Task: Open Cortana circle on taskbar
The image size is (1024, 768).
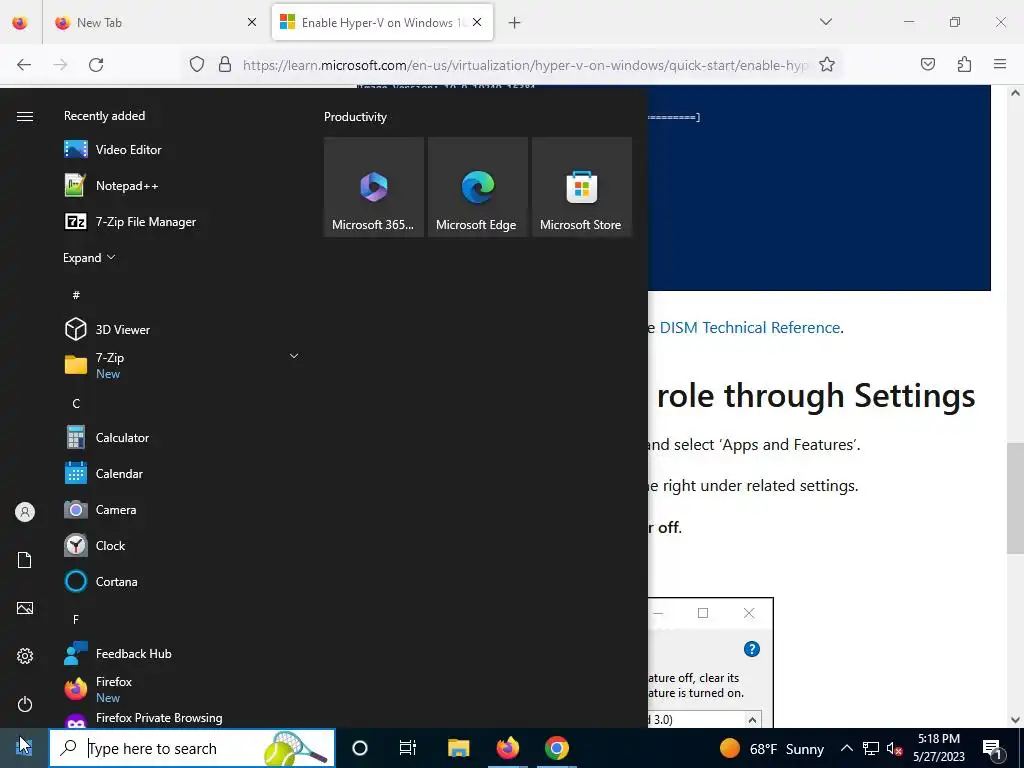Action: [360, 748]
